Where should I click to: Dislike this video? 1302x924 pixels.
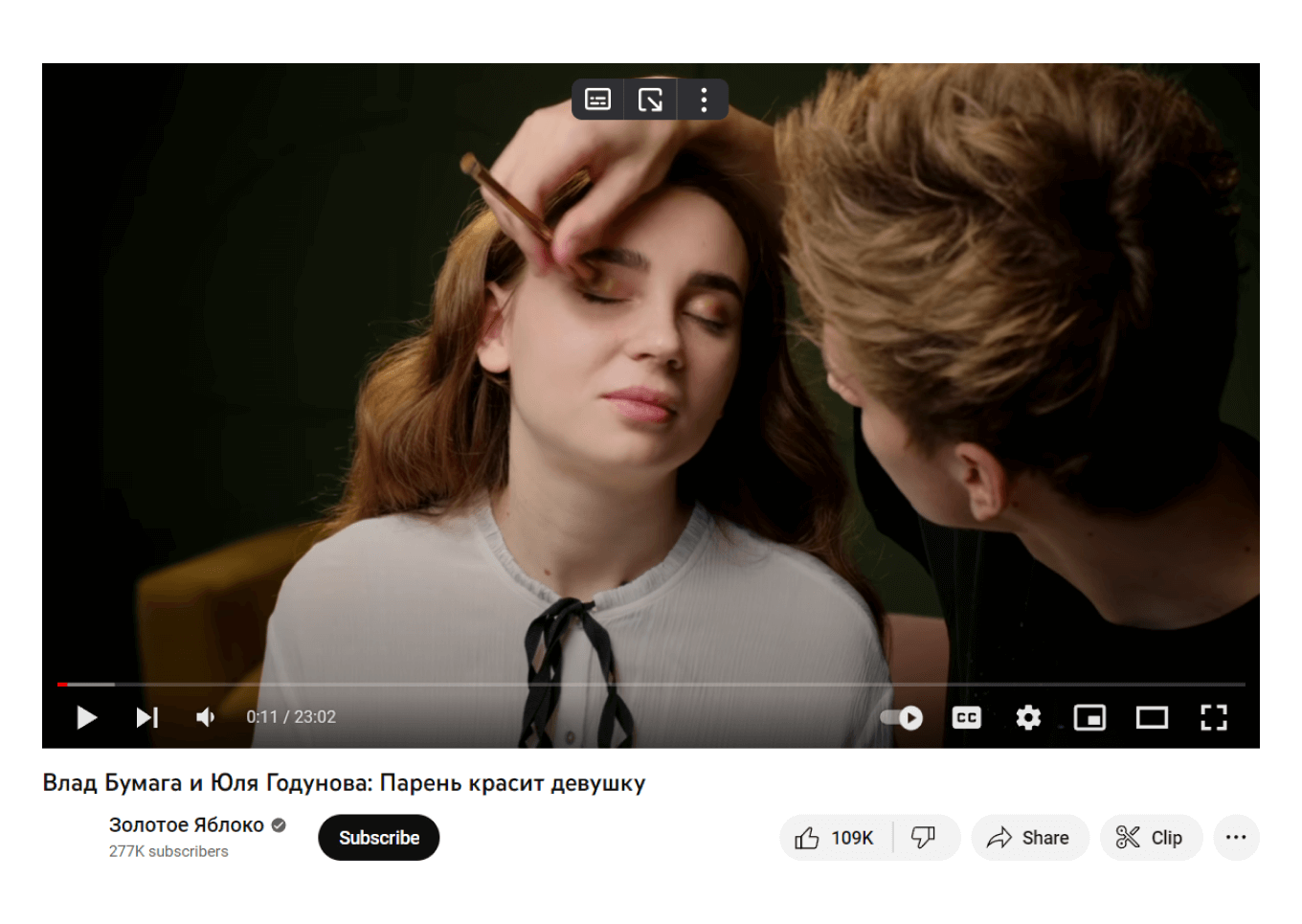pos(923,838)
